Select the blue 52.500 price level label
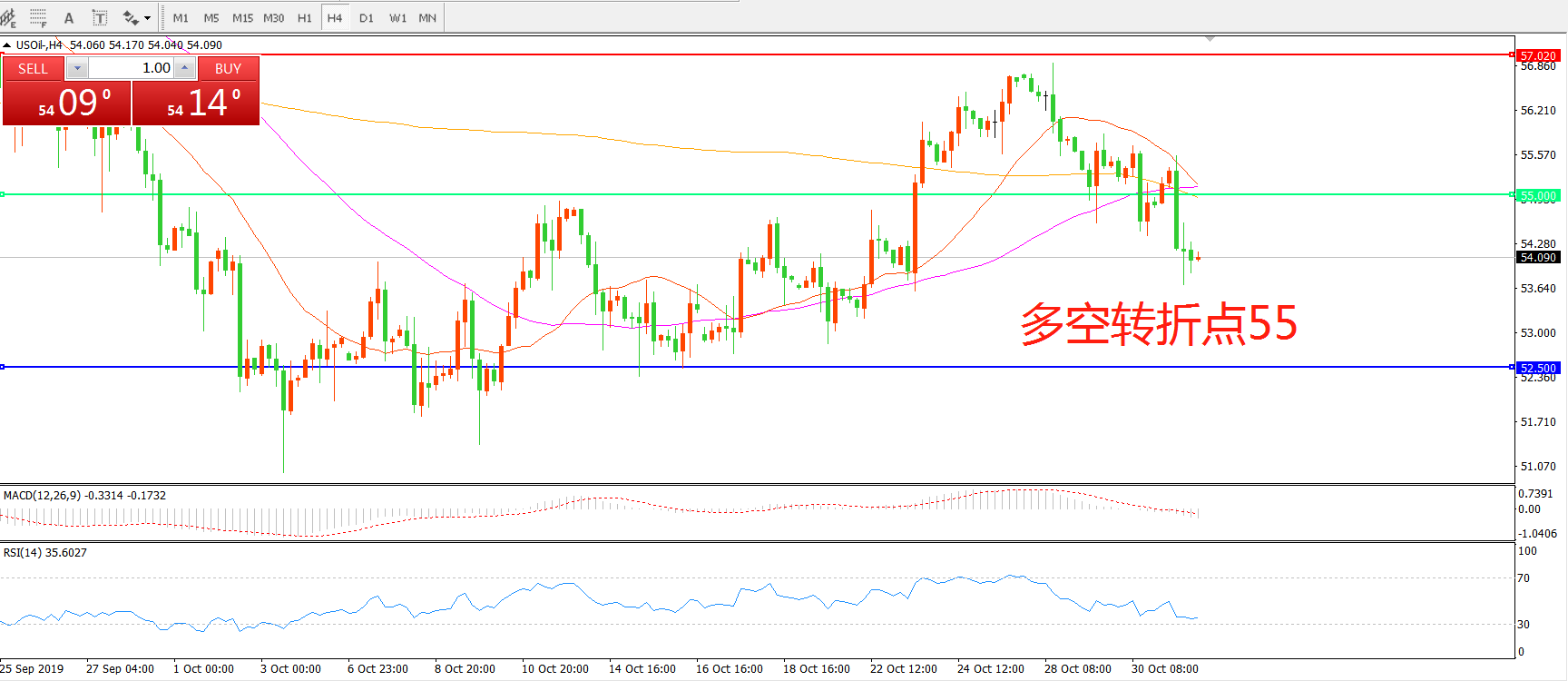 [x=1538, y=368]
